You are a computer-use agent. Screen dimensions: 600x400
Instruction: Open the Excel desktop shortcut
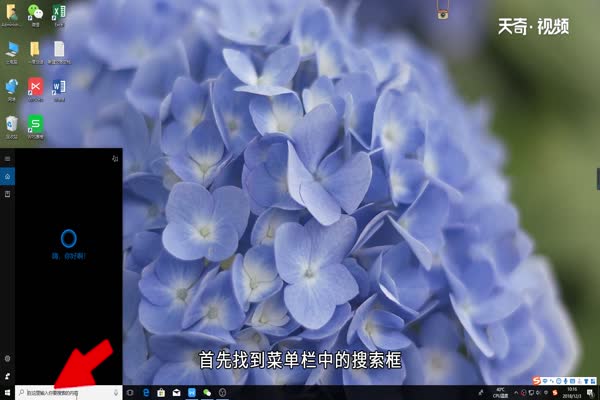click(x=59, y=14)
